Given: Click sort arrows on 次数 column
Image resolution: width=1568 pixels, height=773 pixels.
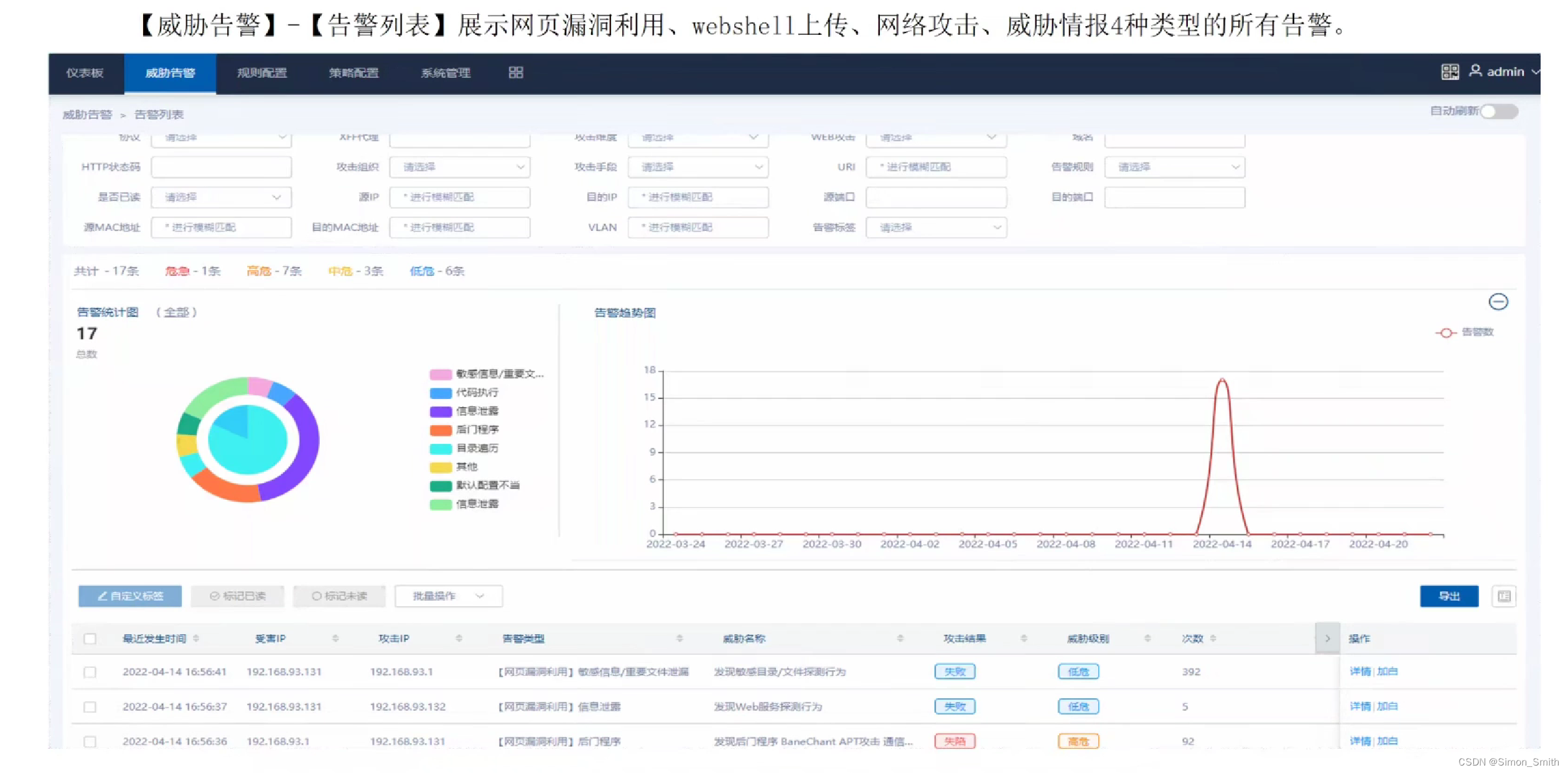Looking at the screenshot, I should coord(1213,639).
